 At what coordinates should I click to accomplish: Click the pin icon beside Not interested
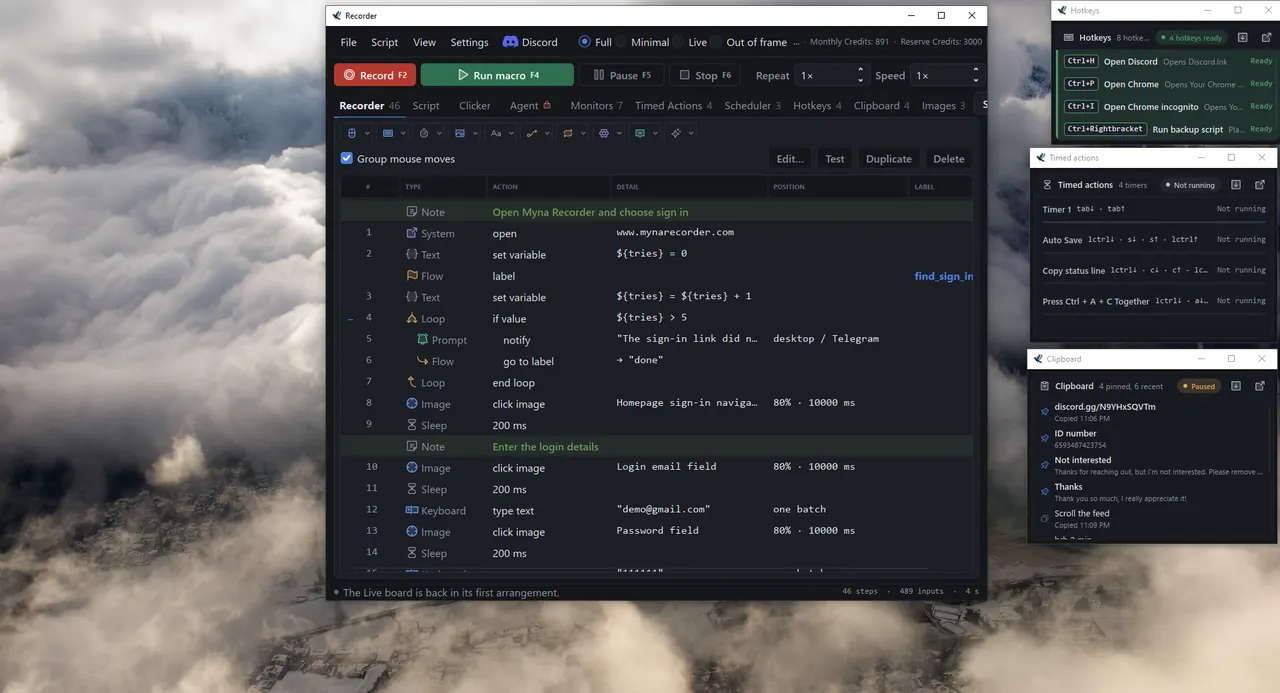pos(1045,465)
